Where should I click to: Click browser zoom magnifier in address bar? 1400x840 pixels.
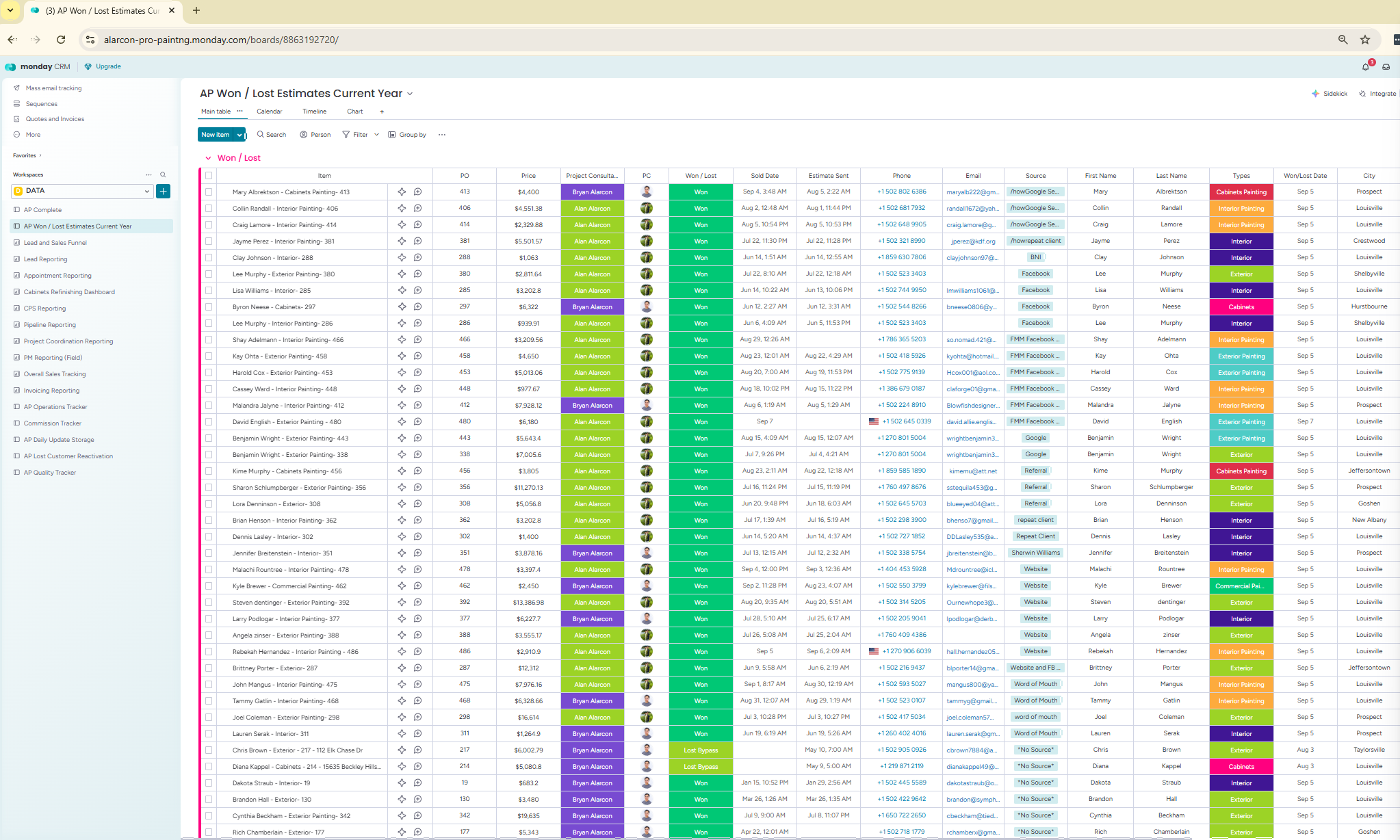point(1343,40)
